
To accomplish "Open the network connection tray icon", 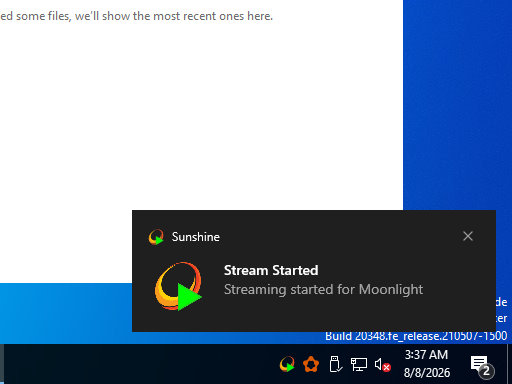I will click(359, 364).
